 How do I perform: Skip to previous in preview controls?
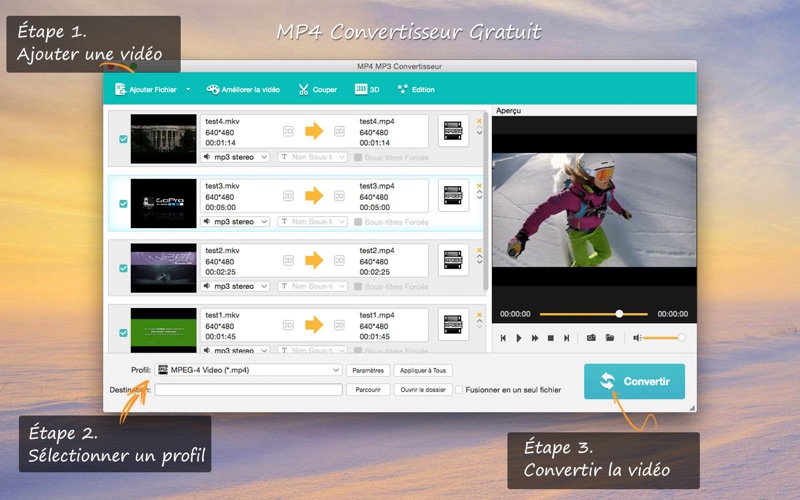[503, 338]
